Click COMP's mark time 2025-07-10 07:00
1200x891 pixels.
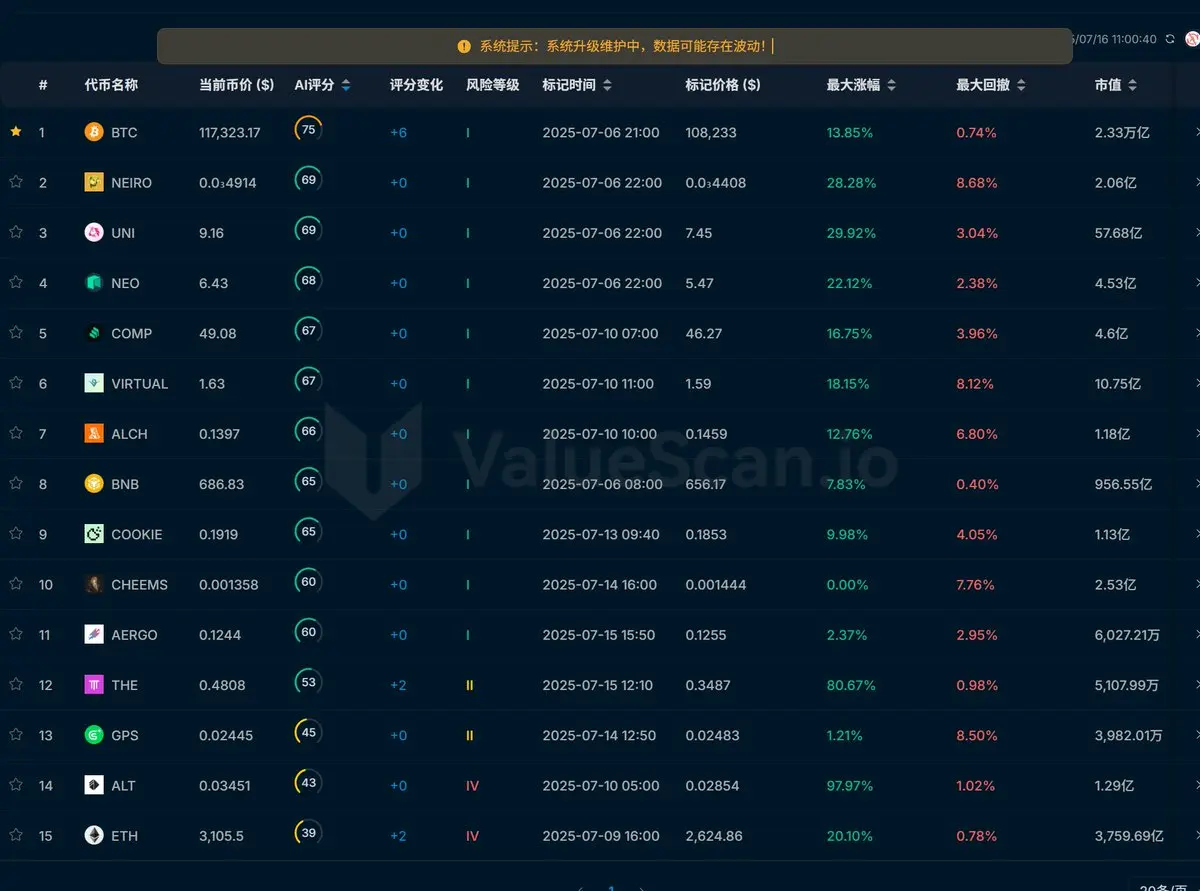600,334
